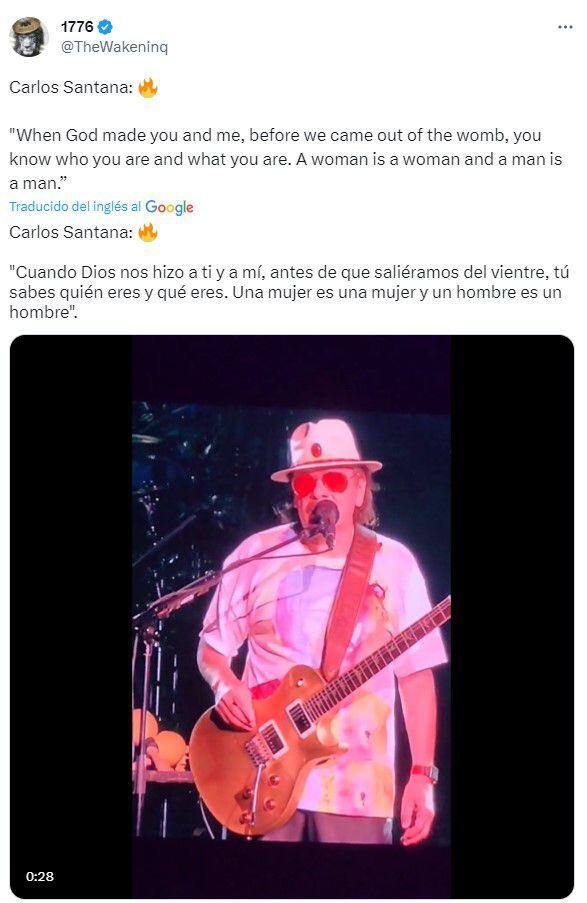Click the 0:28 video duration badge
587x903 pixels.
(x=40, y=876)
